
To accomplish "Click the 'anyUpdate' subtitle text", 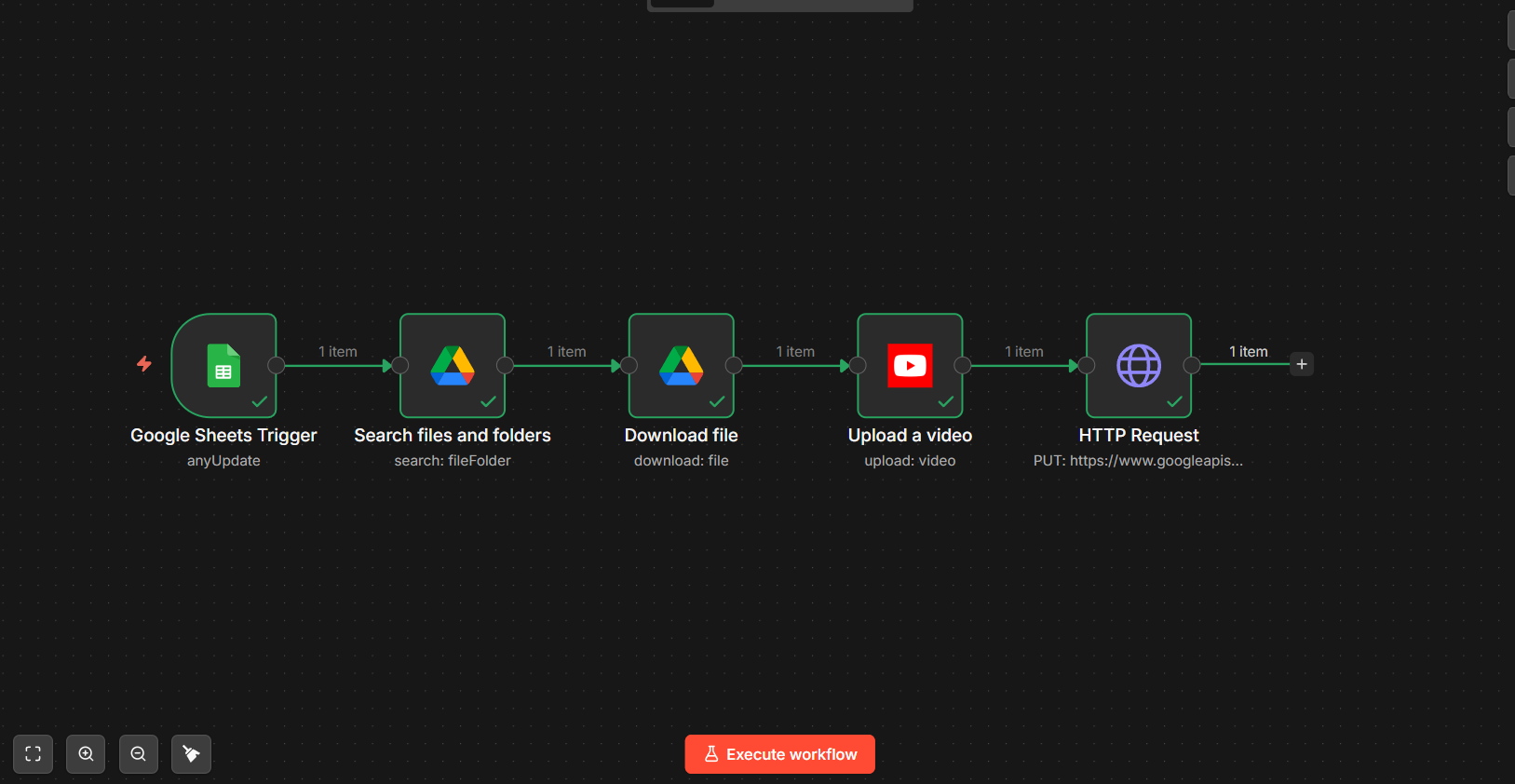I will pyautogui.click(x=223, y=461).
